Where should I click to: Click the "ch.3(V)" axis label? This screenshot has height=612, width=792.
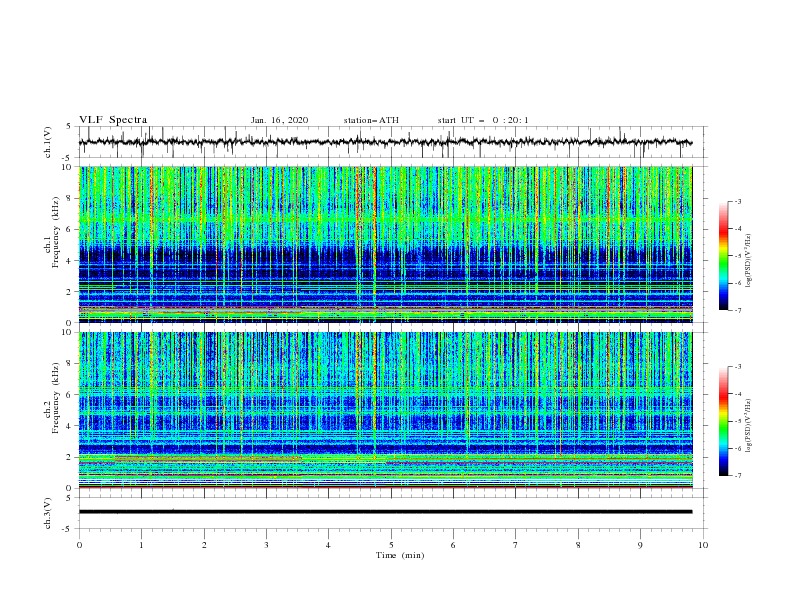tap(48, 513)
